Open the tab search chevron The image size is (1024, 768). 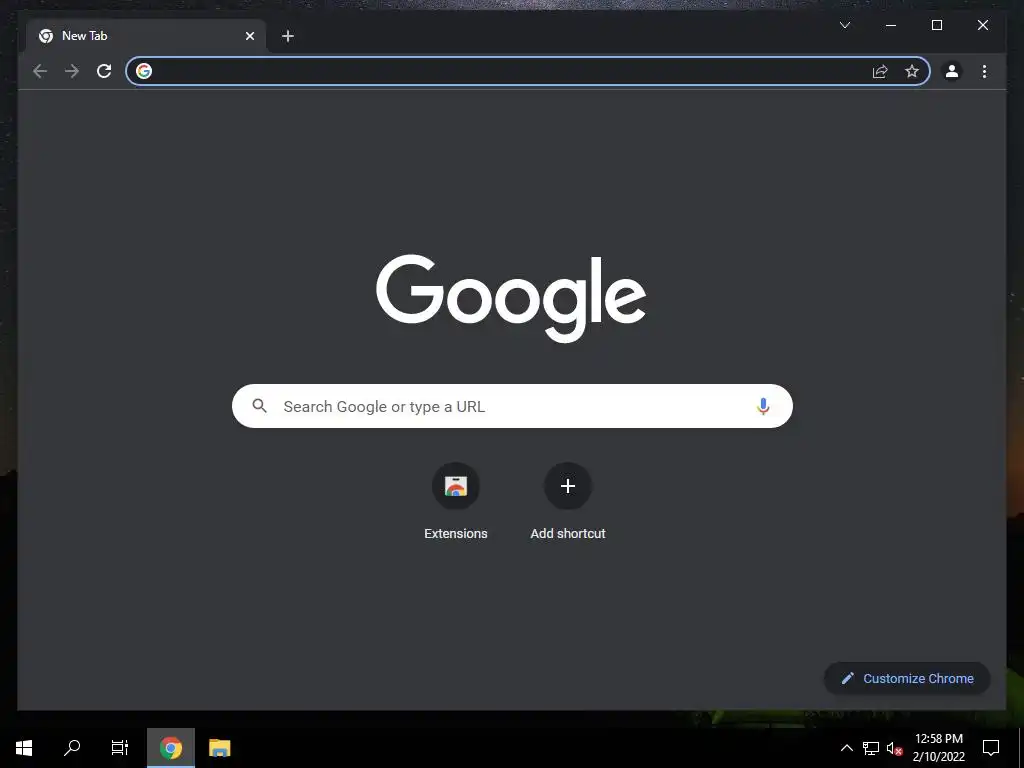pos(844,25)
